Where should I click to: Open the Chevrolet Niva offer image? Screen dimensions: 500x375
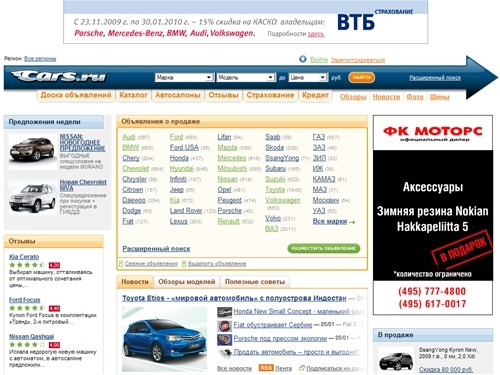click(32, 197)
